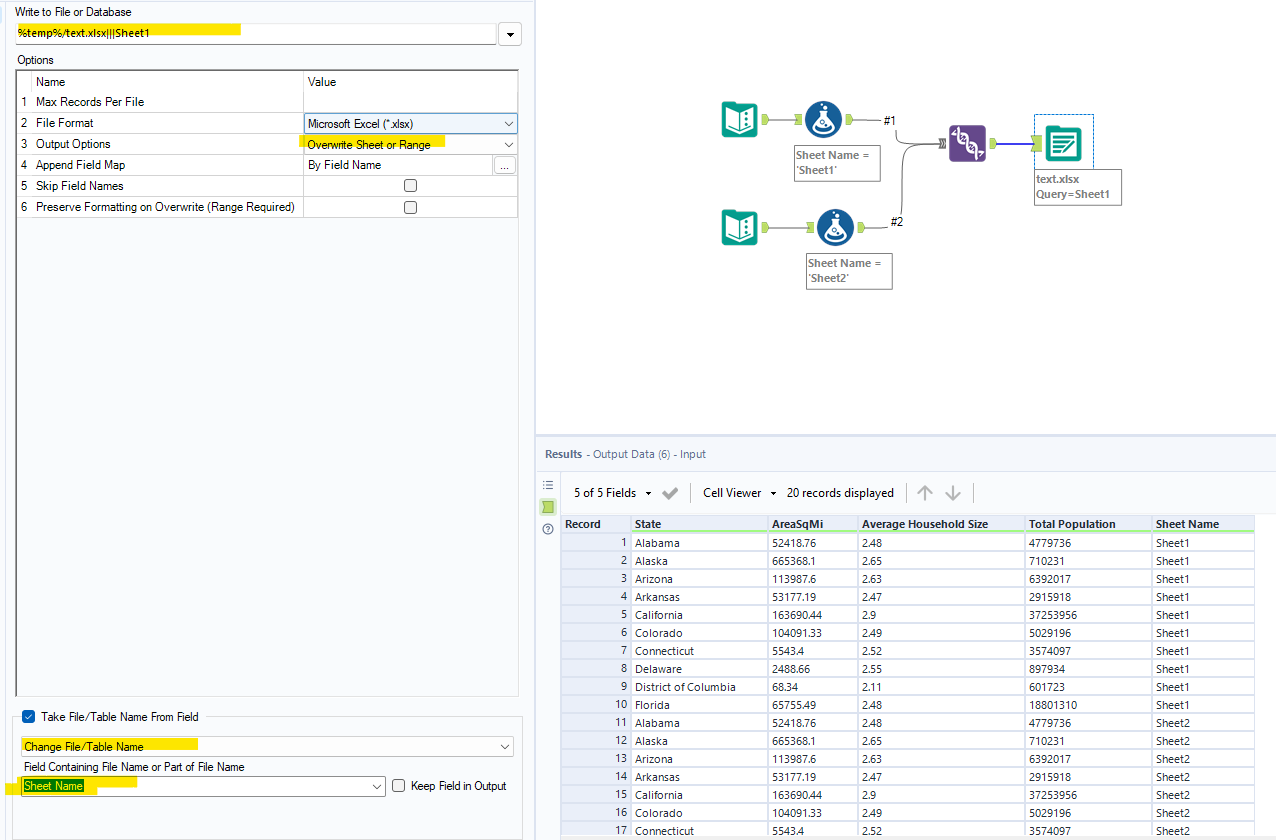Screen dimensions: 1276x840
Task: Click the checkmark icon beside 5 of 5 Fields
Action: click(670, 492)
